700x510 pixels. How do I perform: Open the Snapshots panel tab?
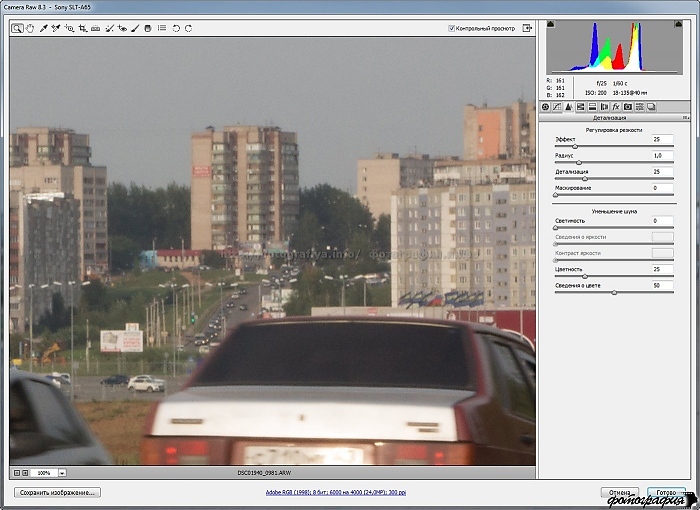pyautogui.click(x=651, y=107)
